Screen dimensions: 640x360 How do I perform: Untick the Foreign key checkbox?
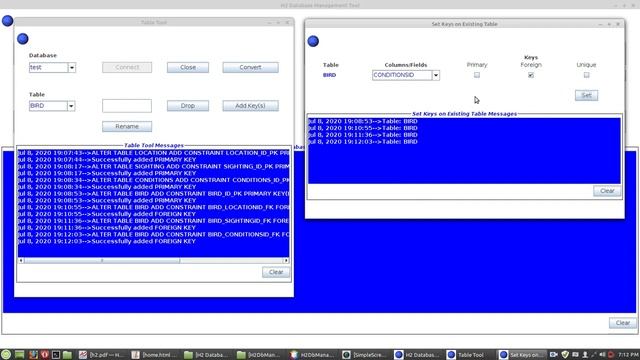click(531, 75)
